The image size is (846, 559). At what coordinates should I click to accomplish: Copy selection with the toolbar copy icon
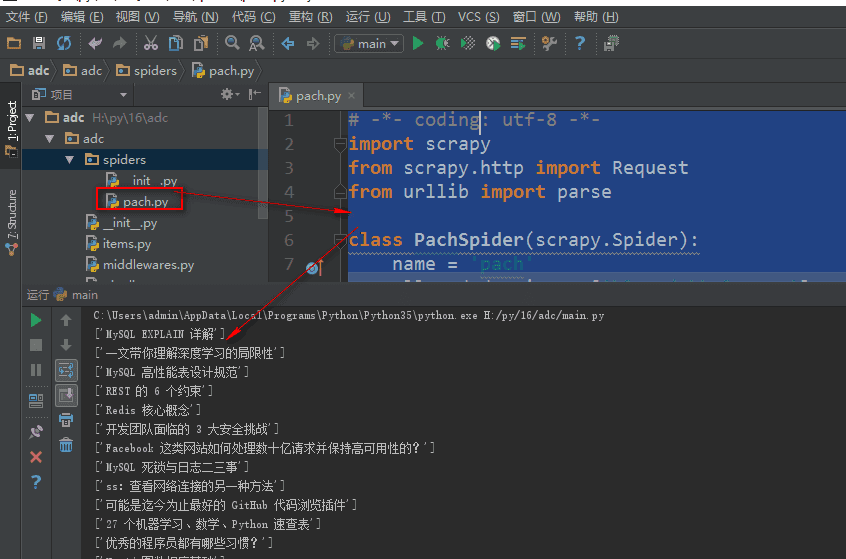175,43
